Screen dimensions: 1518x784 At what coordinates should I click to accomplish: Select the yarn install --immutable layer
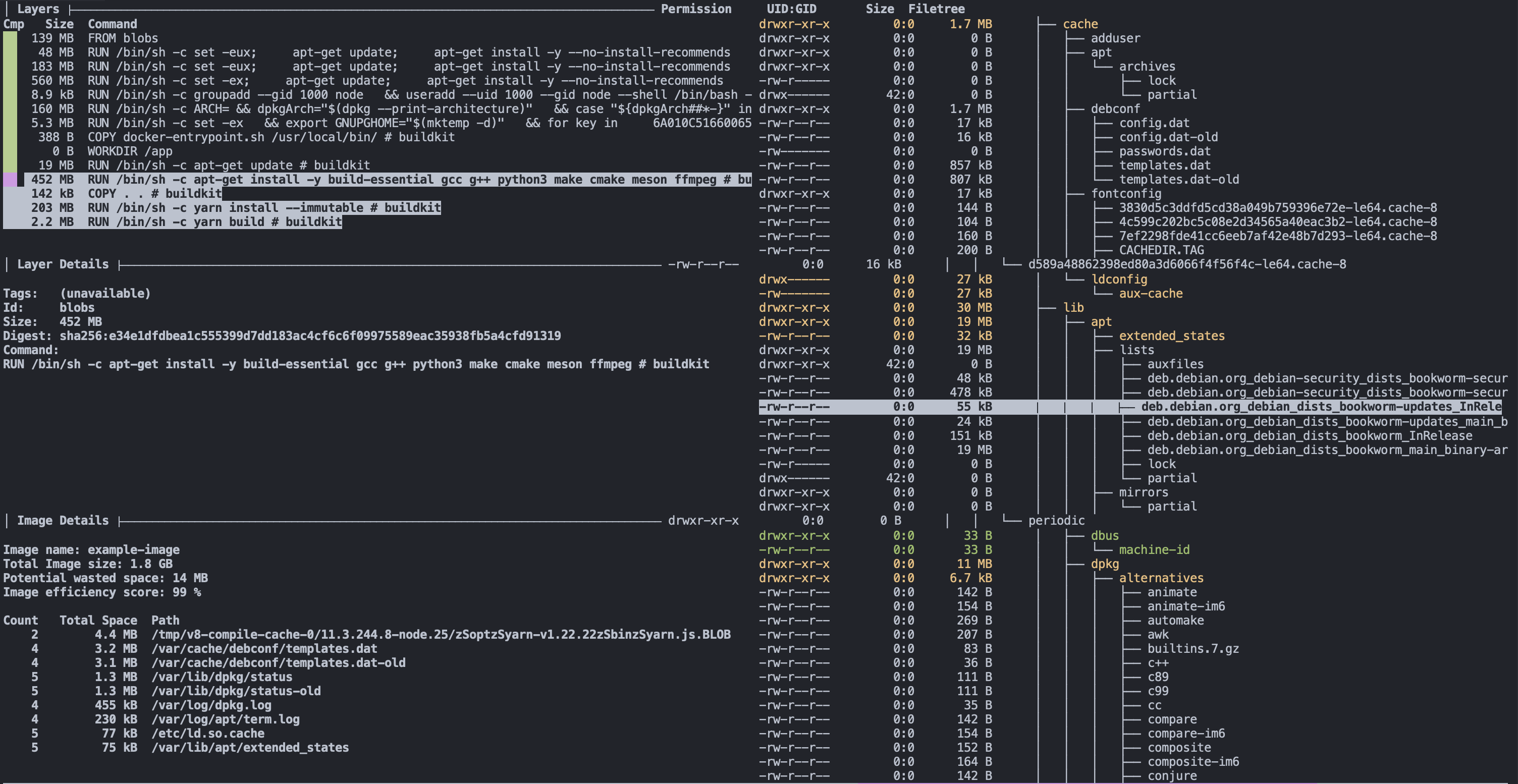[264, 208]
